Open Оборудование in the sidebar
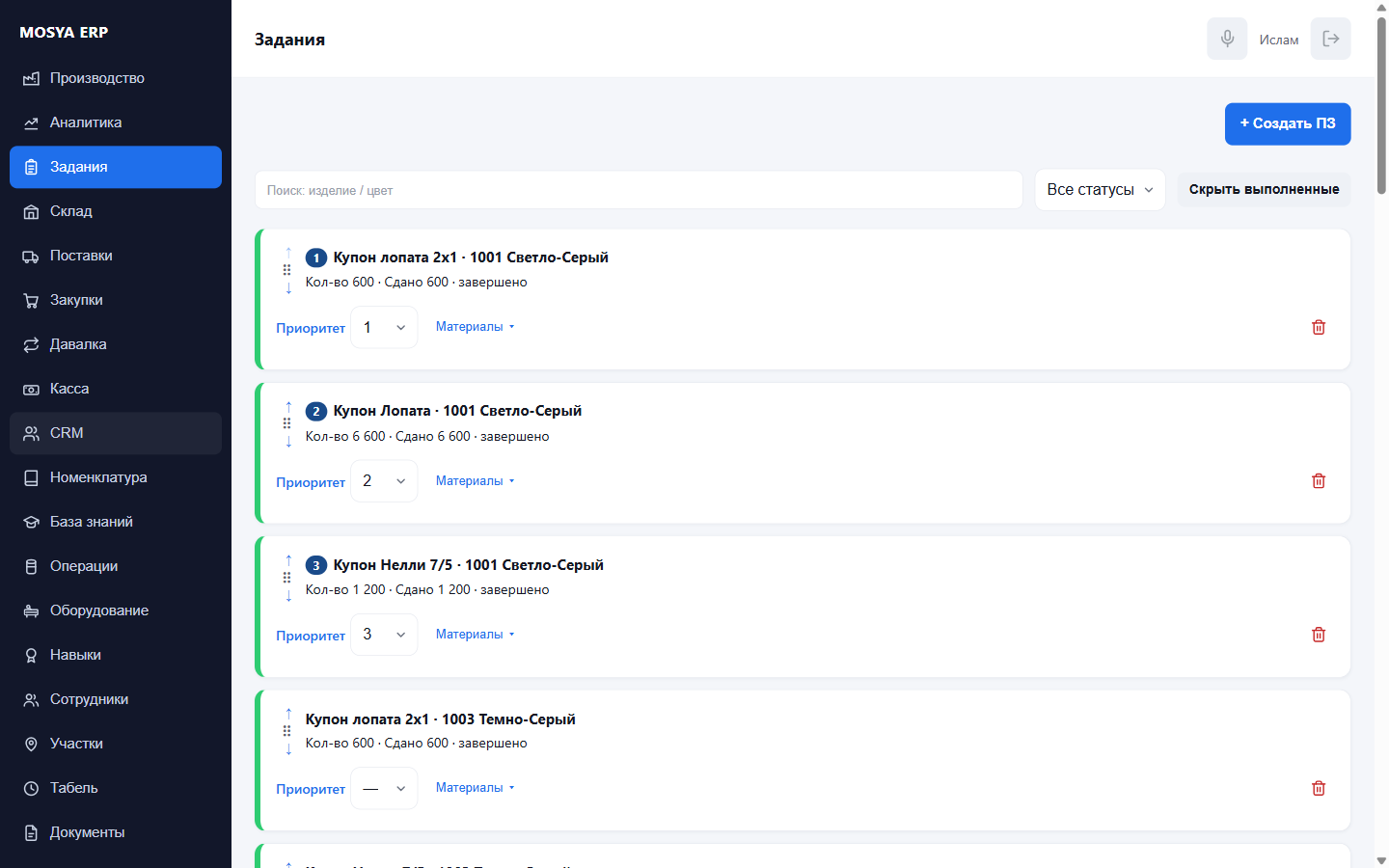 [116, 610]
